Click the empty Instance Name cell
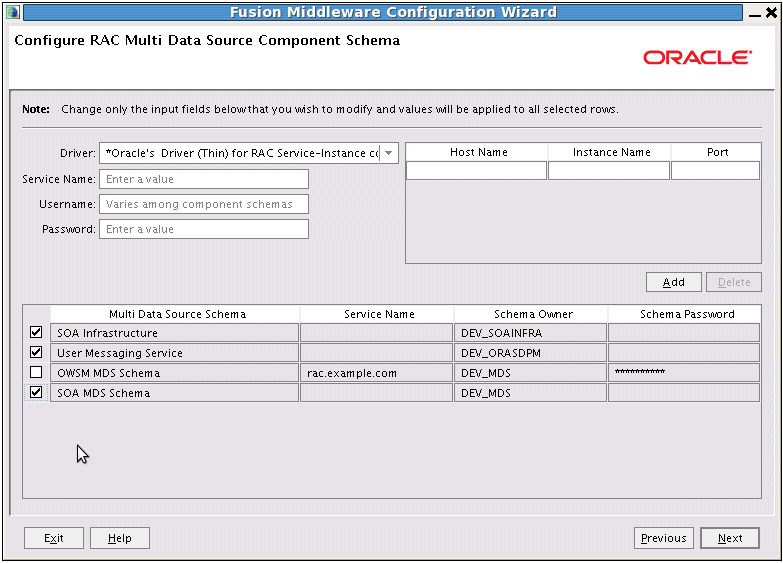Screen dimensions: 783x563 [x=609, y=170]
